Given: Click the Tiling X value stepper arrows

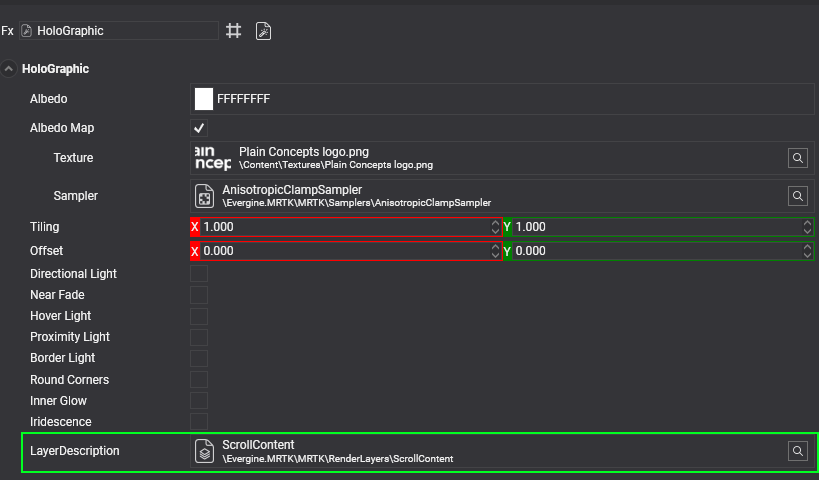Looking at the screenshot, I should point(495,227).
